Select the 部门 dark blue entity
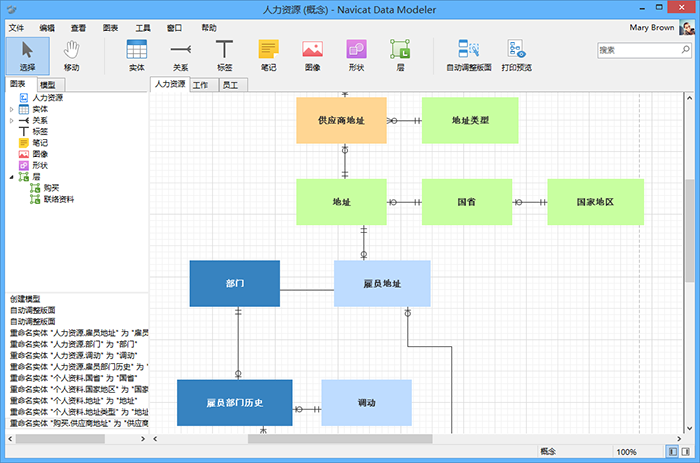The height and width of the screenshot is (463, 700). [235, 284]
